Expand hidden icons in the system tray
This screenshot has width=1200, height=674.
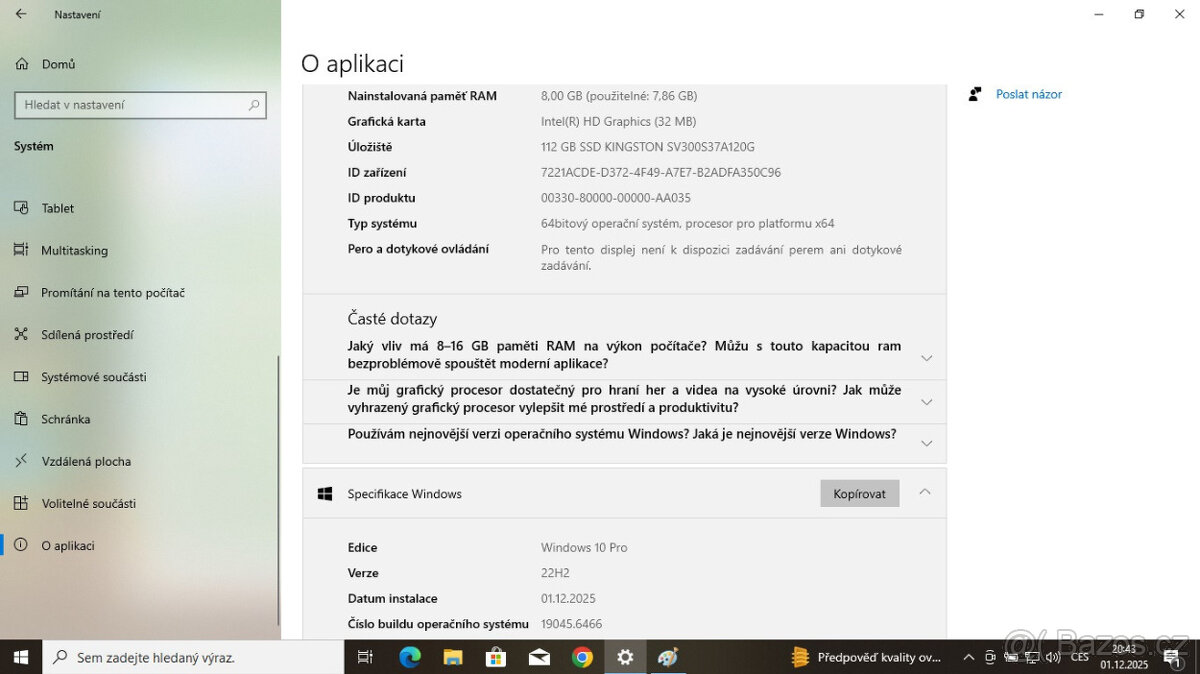pyautogui.click(x=968, y=657)
